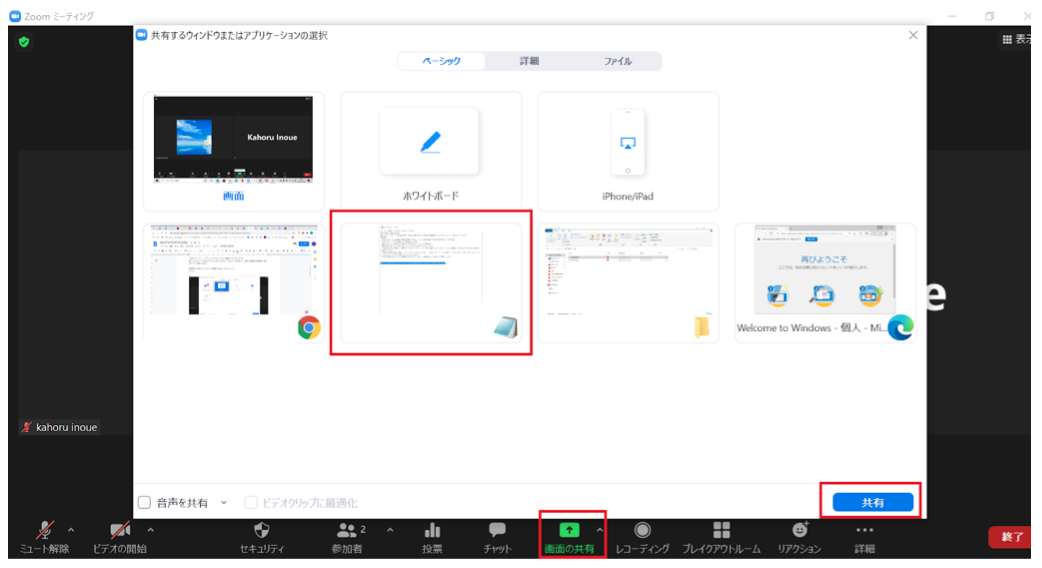Open the Chat (チャット) icon
1042x568 pixels.
click(497, 531)
